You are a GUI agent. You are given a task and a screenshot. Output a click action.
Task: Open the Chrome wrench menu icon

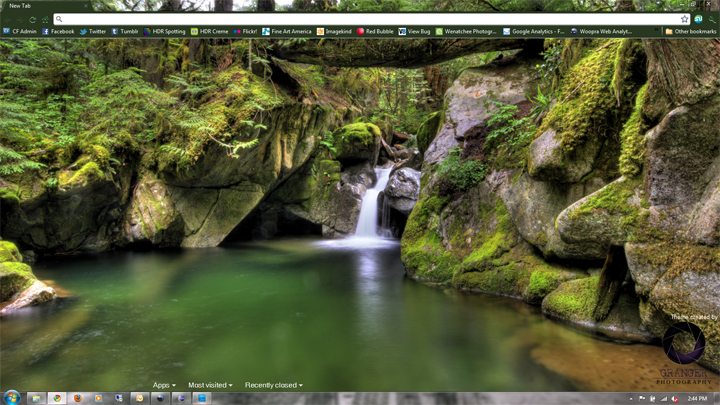tap(712, 19)
